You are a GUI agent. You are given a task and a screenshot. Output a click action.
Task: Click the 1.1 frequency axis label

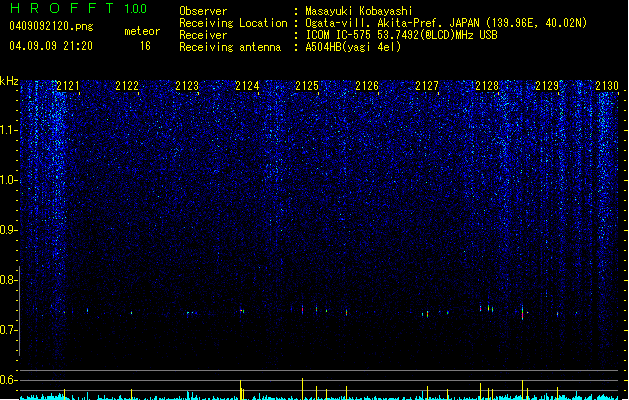click(x=8, y=130)
